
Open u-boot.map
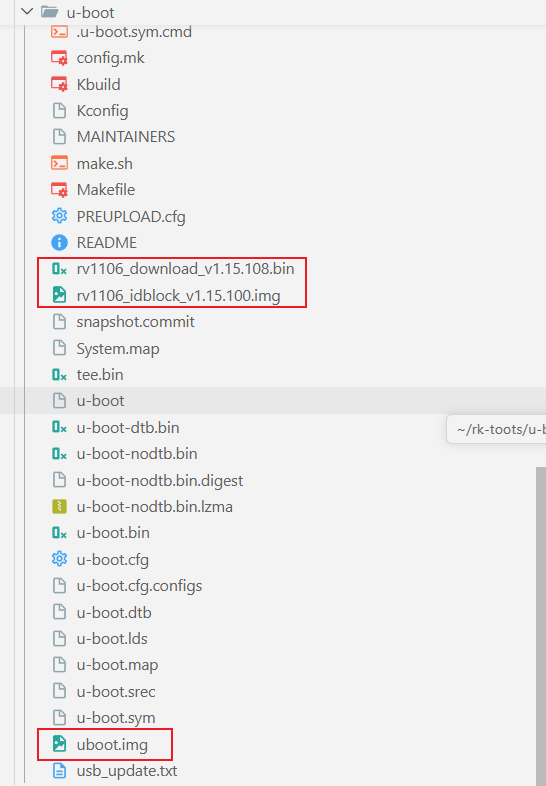[117, 665]
